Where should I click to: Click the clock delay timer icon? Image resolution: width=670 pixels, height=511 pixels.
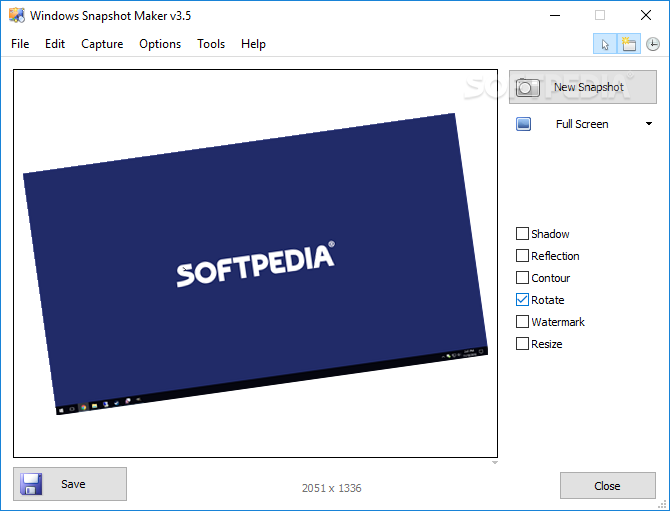click(x=652, y=44)
